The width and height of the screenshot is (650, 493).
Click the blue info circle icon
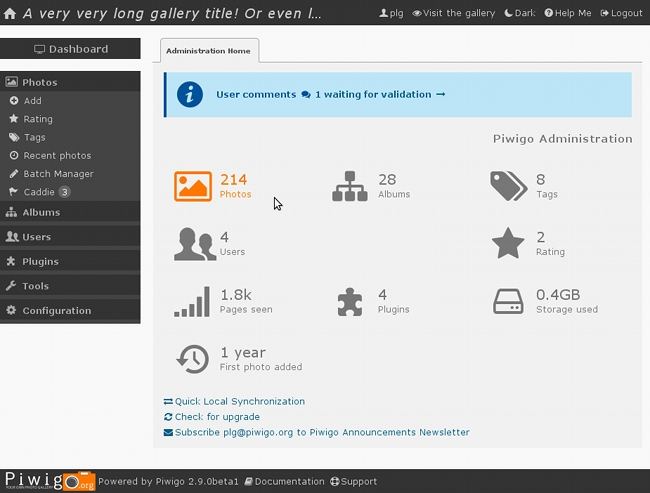point(190,95)
